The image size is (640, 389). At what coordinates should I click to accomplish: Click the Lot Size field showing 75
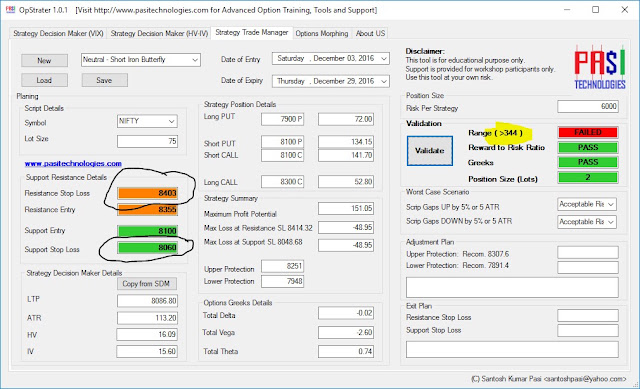tap(147, 141)
